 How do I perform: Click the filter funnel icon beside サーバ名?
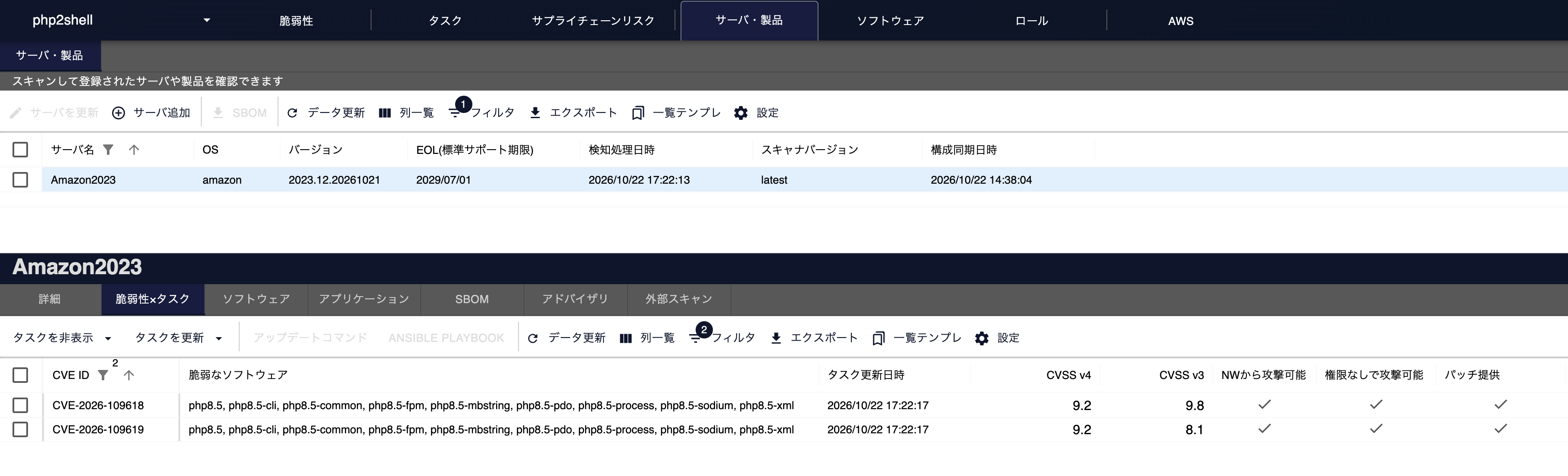point(108,149)
